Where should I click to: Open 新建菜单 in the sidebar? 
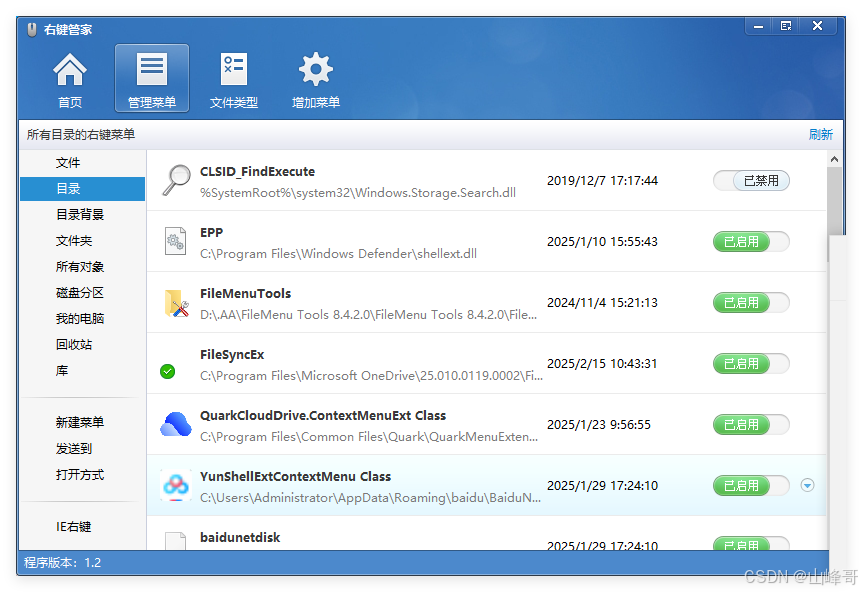(x=82, y=423)
